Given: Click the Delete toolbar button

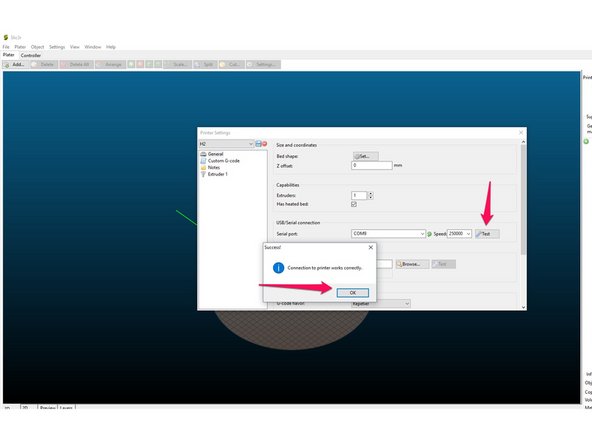Looking at the screenshot, I should point(43,65).
